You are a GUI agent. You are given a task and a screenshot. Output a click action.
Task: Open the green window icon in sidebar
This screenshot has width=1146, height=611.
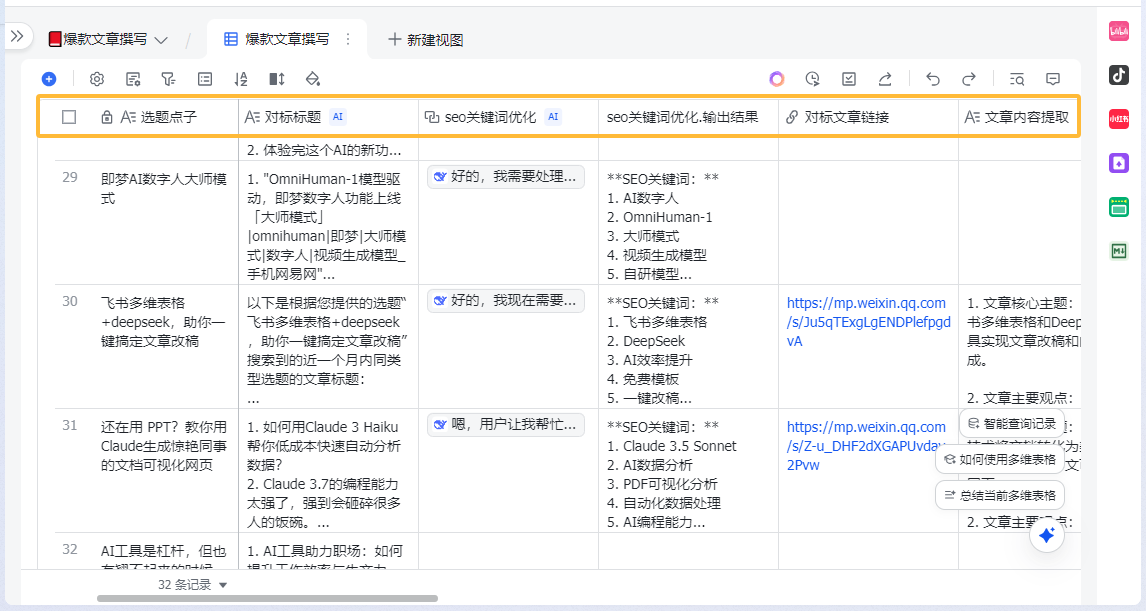(1119, 207)
